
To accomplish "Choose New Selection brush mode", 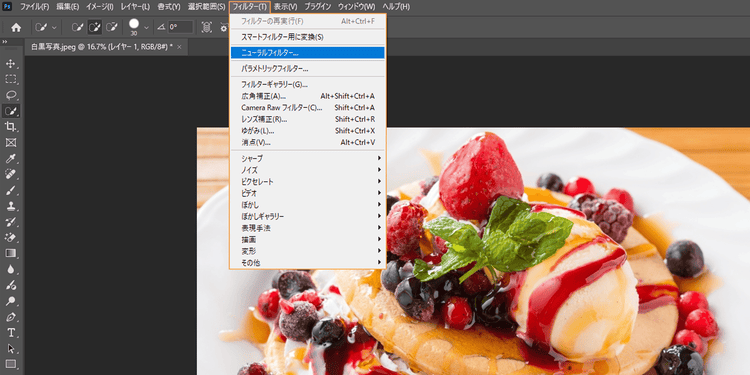I will pyautogui.click(x=77, y=28).
